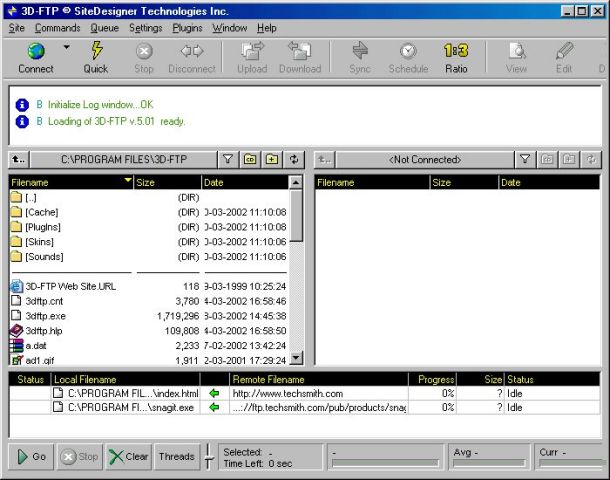
Task: Sort local files by Size column
Action: (167, 182)
